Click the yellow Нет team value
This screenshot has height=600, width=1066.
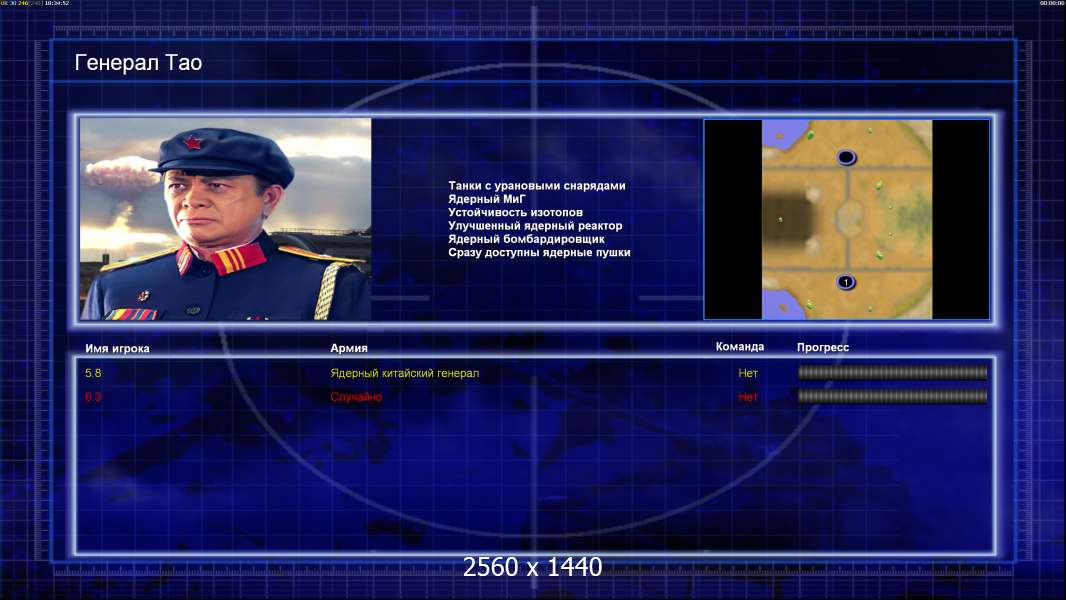[748, 373]
